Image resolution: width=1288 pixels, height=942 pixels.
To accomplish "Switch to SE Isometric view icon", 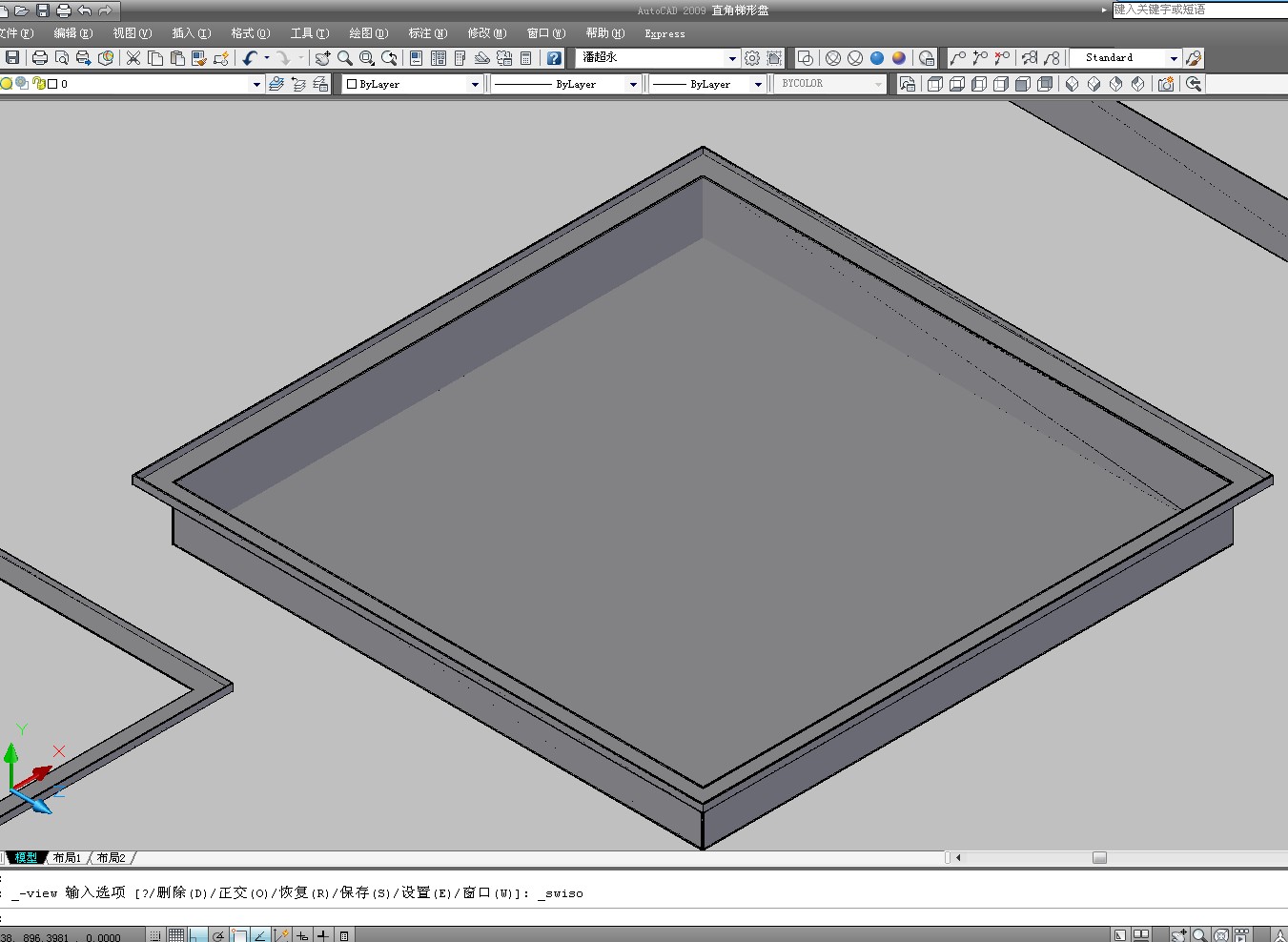I will tap(1094, 84).
